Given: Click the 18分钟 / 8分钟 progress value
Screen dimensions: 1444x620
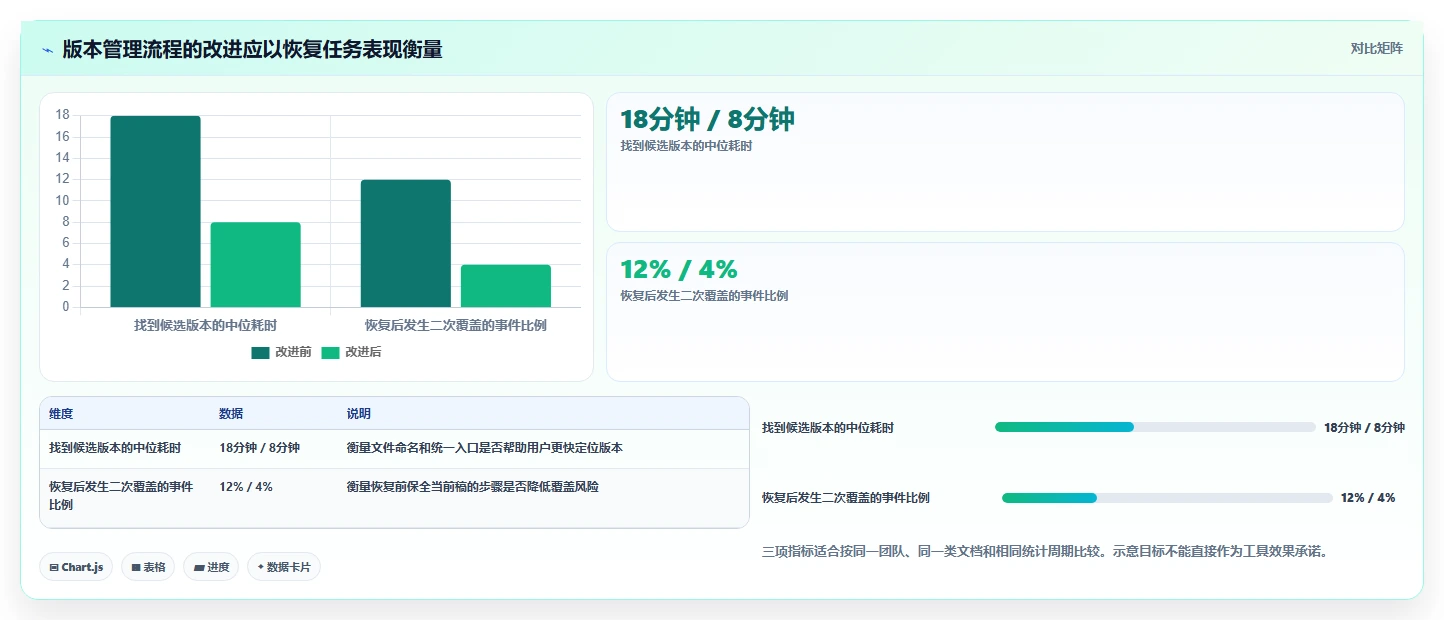Looking at the screenshot, I should pyautogui.click(x=1364, y=428).
